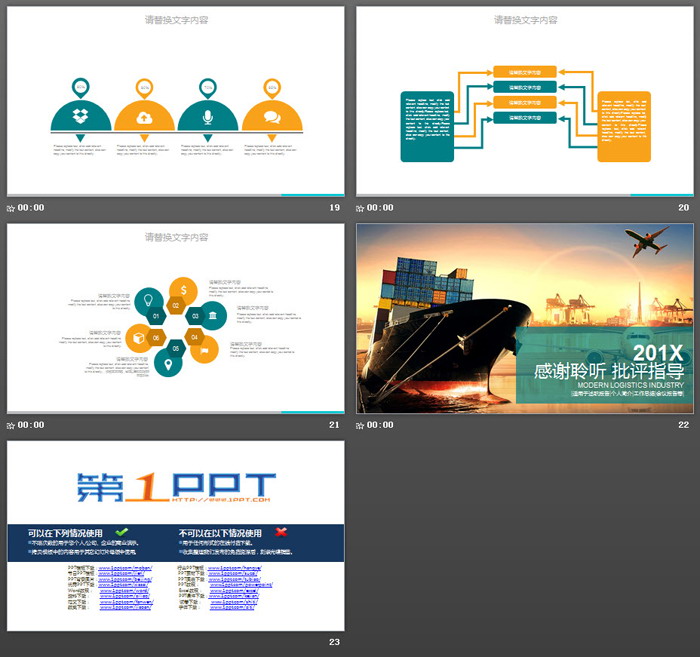Image resolution: width=700 pixels, height=657 pixels.
Task: Click the dollar sign icon on slide 21
Action: tap(183, 290)
